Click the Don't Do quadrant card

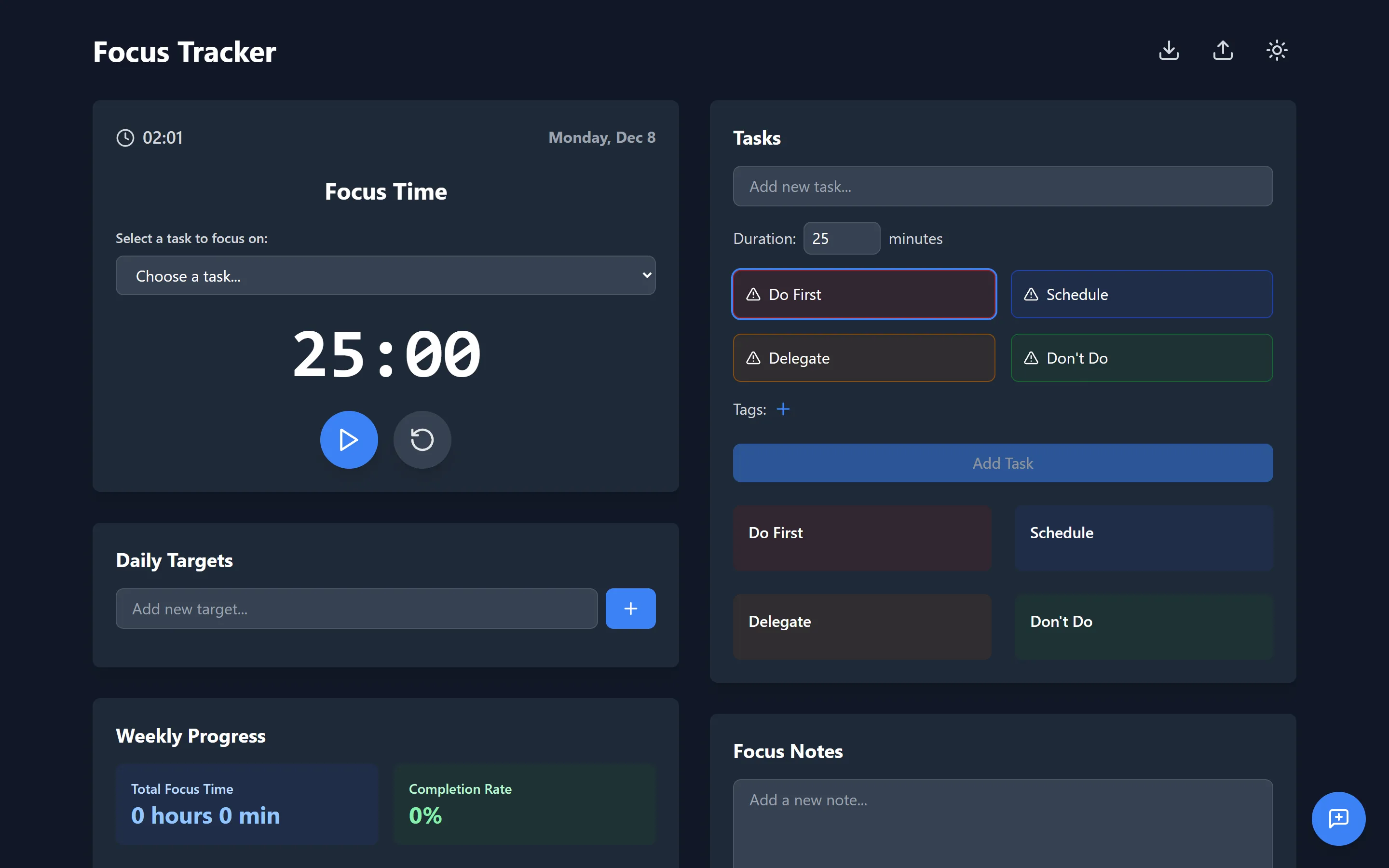pyautogui.click(x=1144, y=626)
